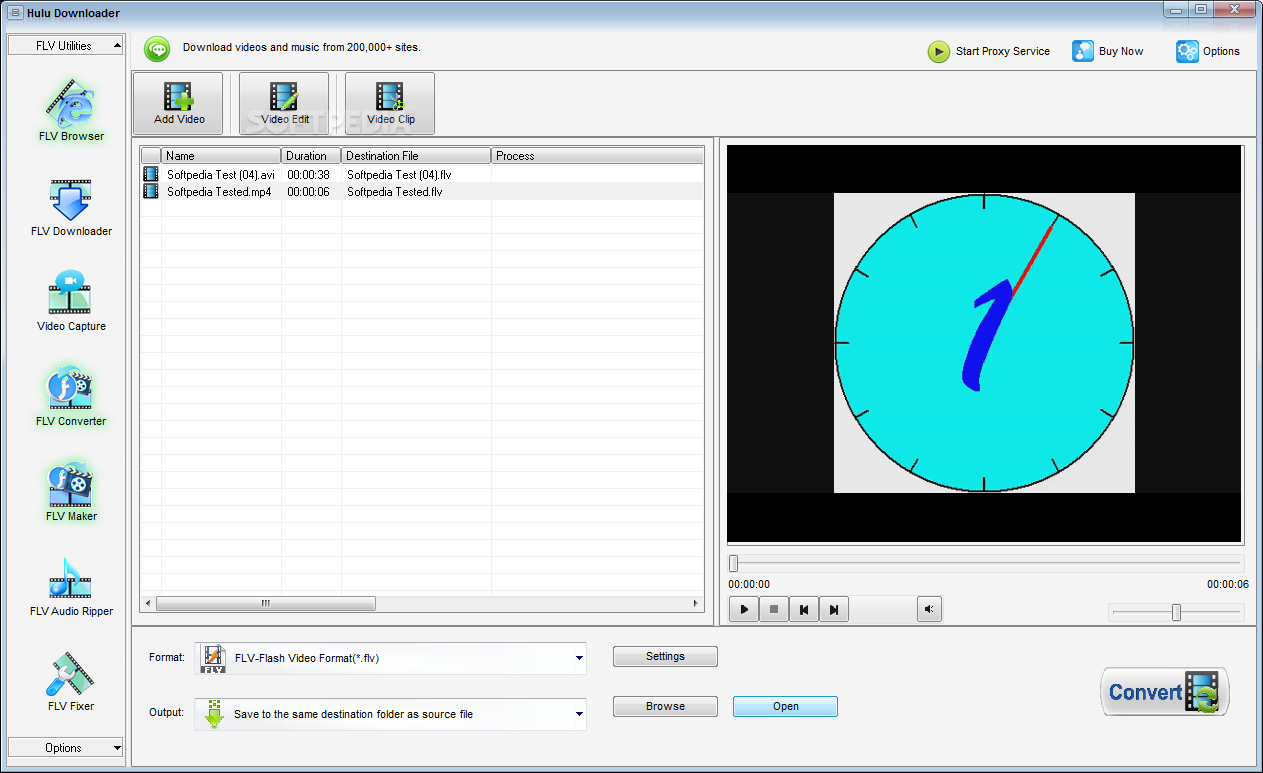
Task: Click the volume slider handle
Action: point(1176,612)
